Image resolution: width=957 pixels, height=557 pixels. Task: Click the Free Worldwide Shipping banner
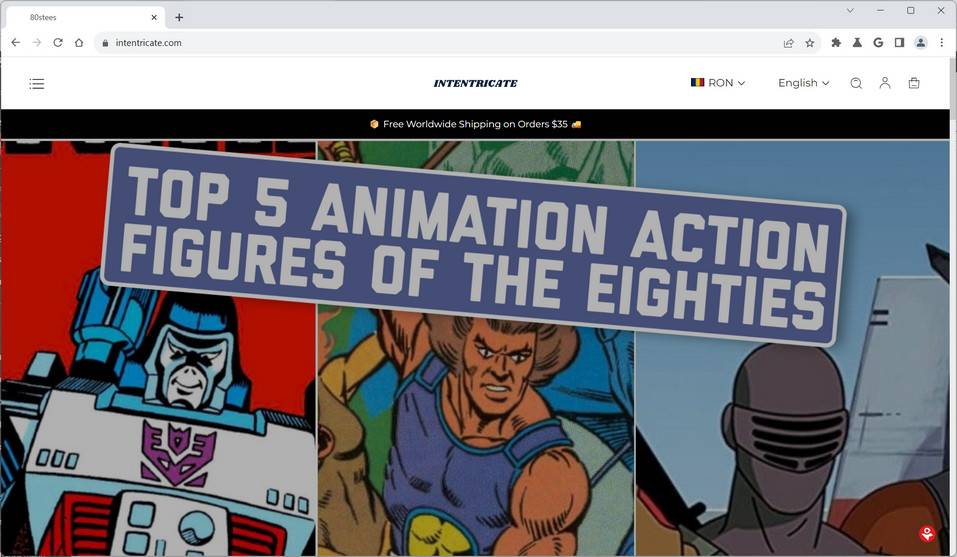pyautogui.click(x=475, y=124)
